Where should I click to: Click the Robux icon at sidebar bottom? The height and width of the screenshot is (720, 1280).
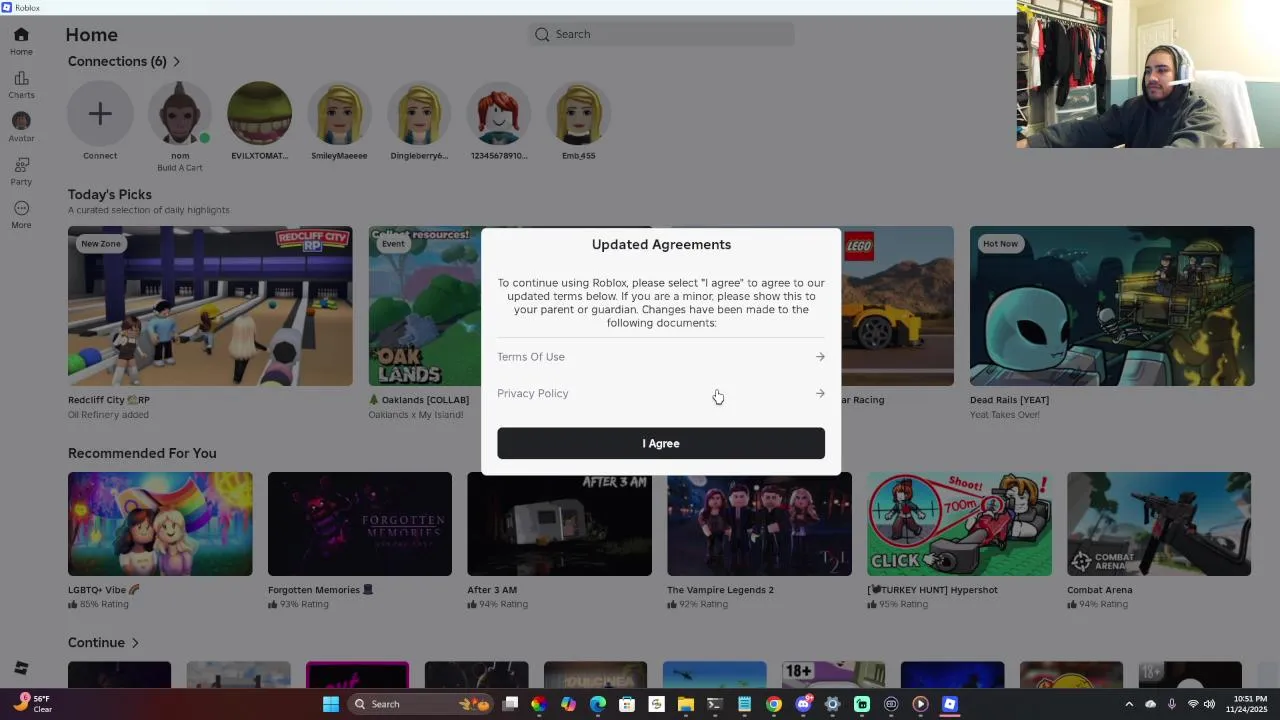pos(21,668)
